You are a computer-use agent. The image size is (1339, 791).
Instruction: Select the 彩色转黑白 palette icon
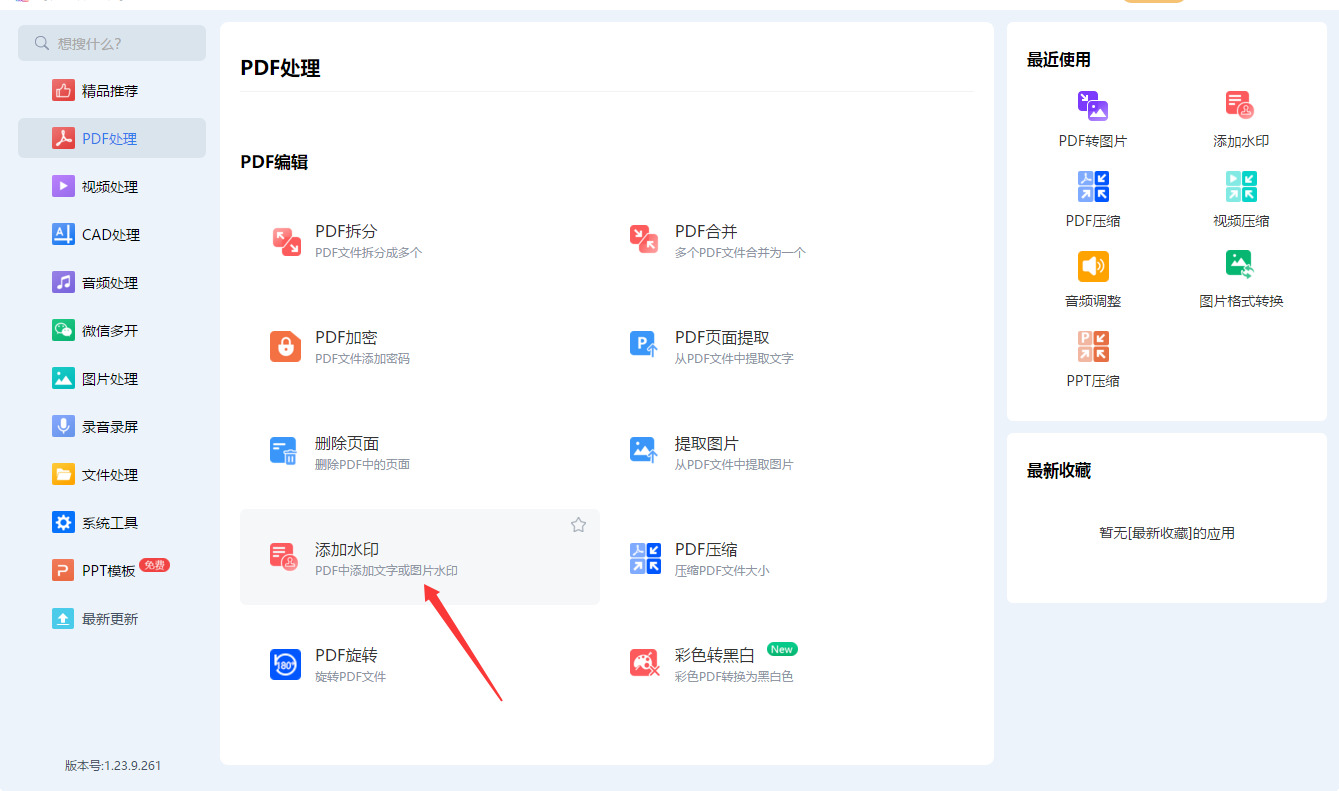click(x=644, y=662)
